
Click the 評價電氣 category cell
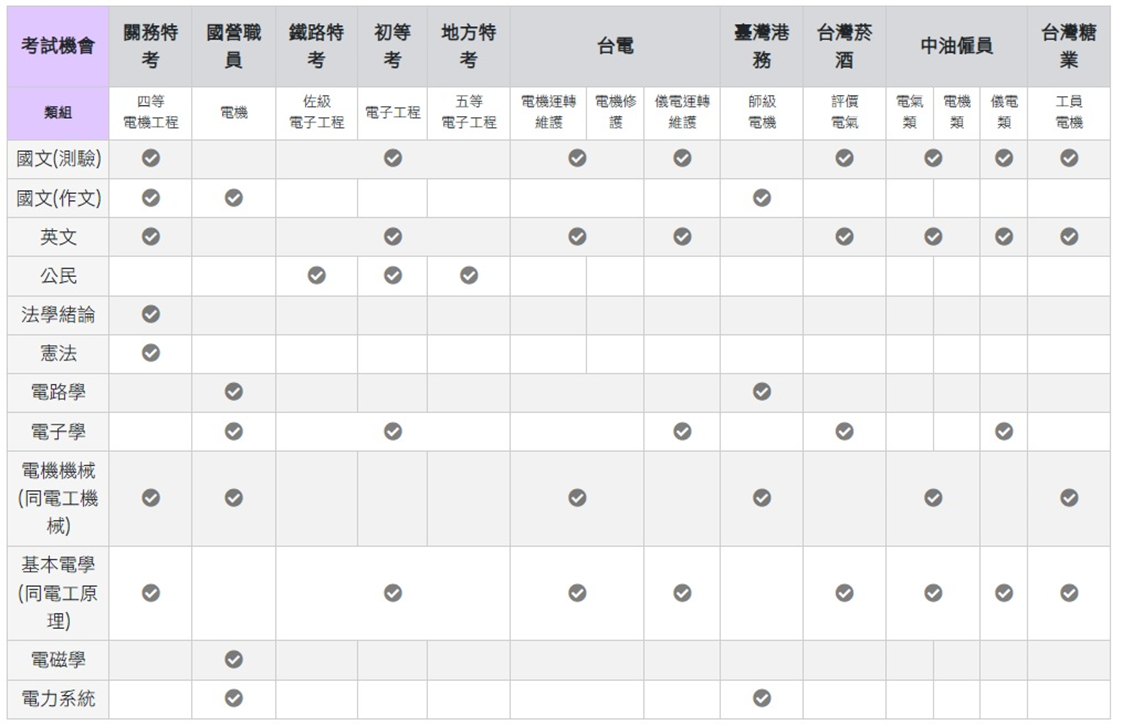click(x=844, y=113)
